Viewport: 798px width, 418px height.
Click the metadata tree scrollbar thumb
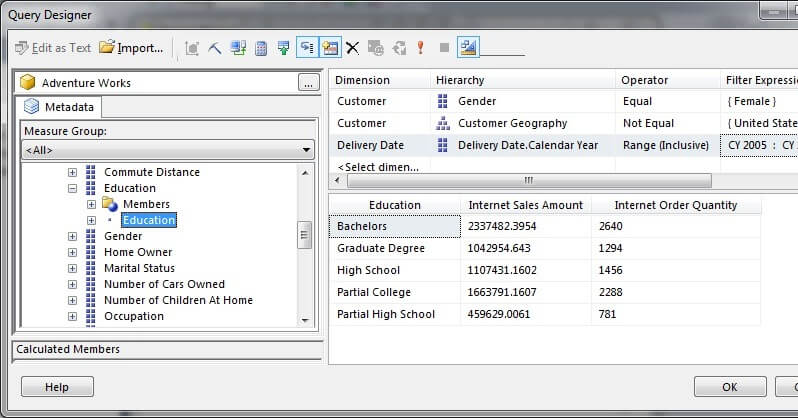pyautogui.click(x=304, y=235)
